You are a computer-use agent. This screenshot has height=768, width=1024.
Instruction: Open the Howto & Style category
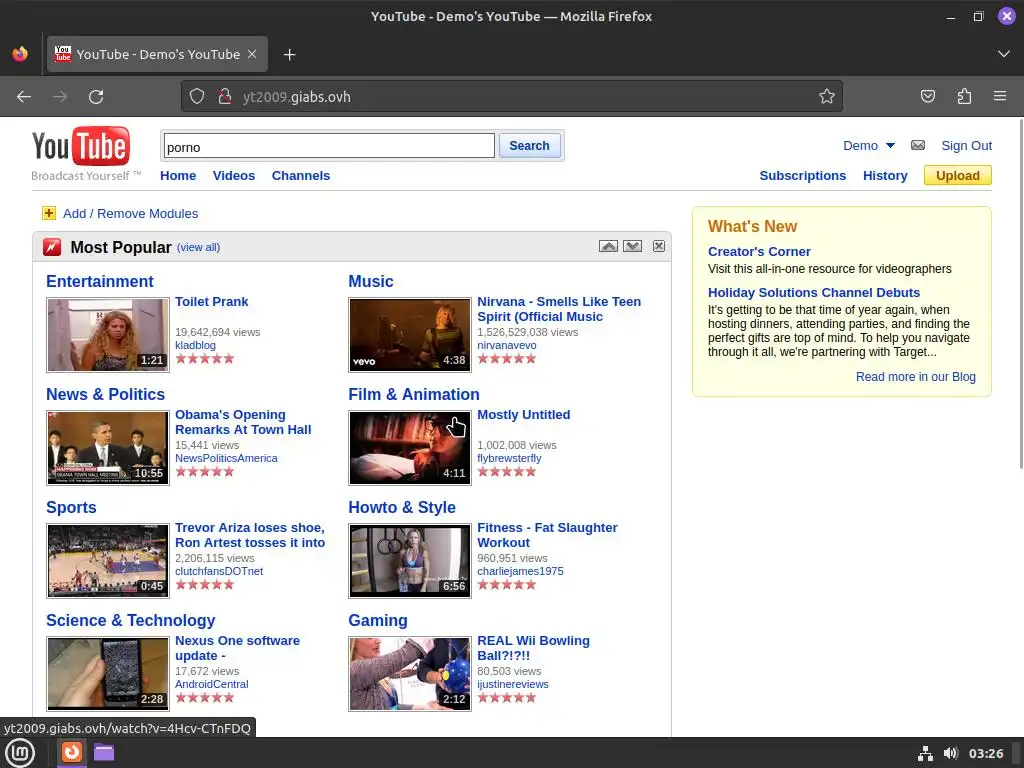(x=402, y=507)
